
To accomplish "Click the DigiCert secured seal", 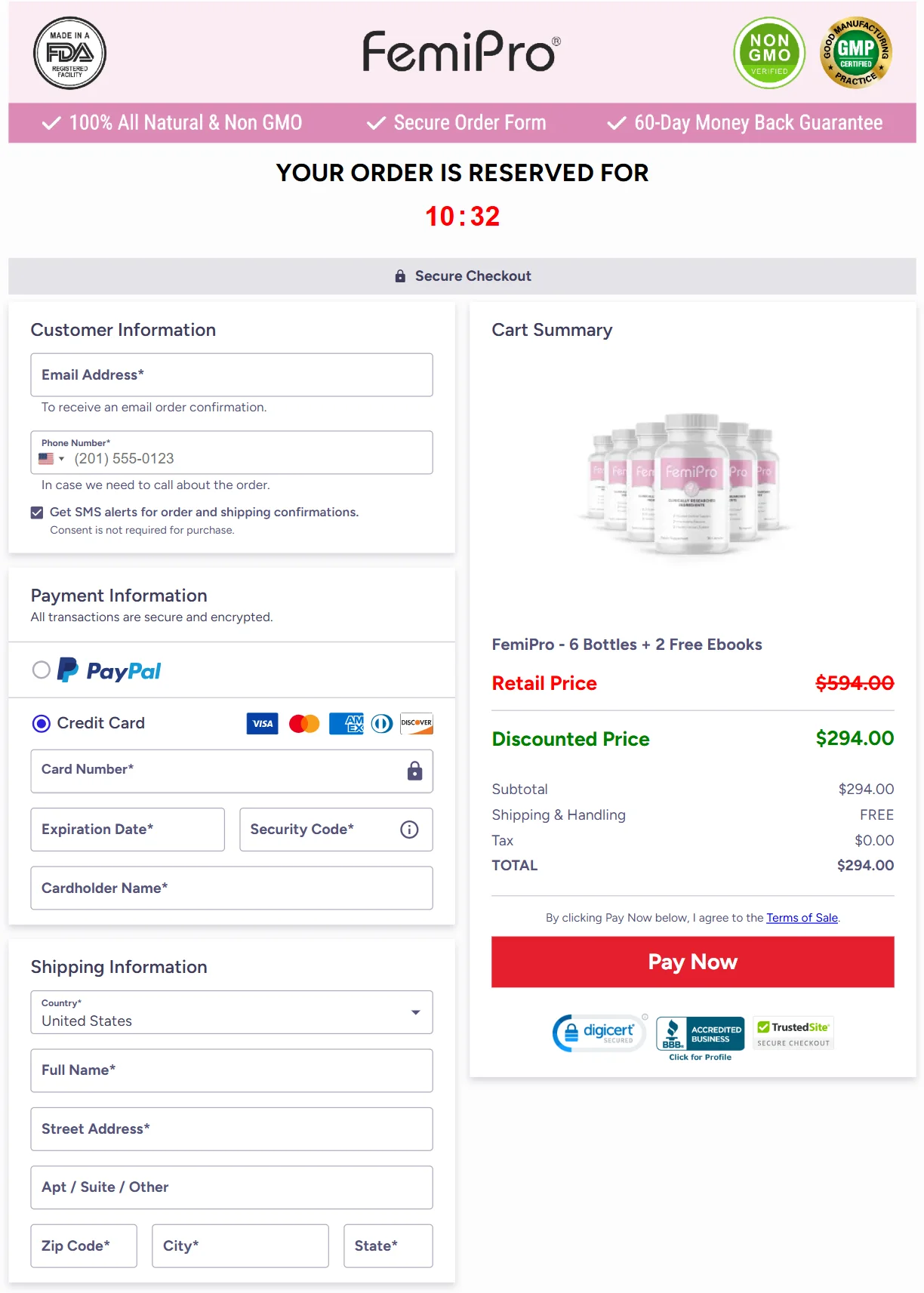I will tap(599, 1033).
